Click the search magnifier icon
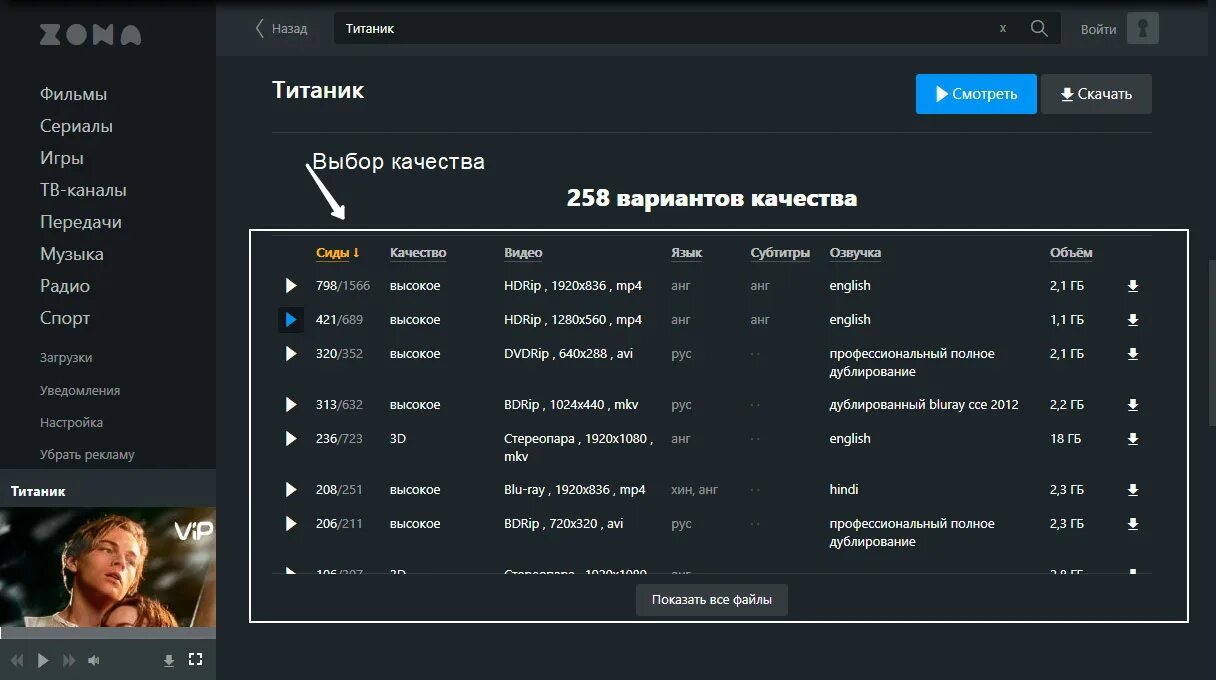The width and height of the screenshot is (1216, 680). point(1039,28)
